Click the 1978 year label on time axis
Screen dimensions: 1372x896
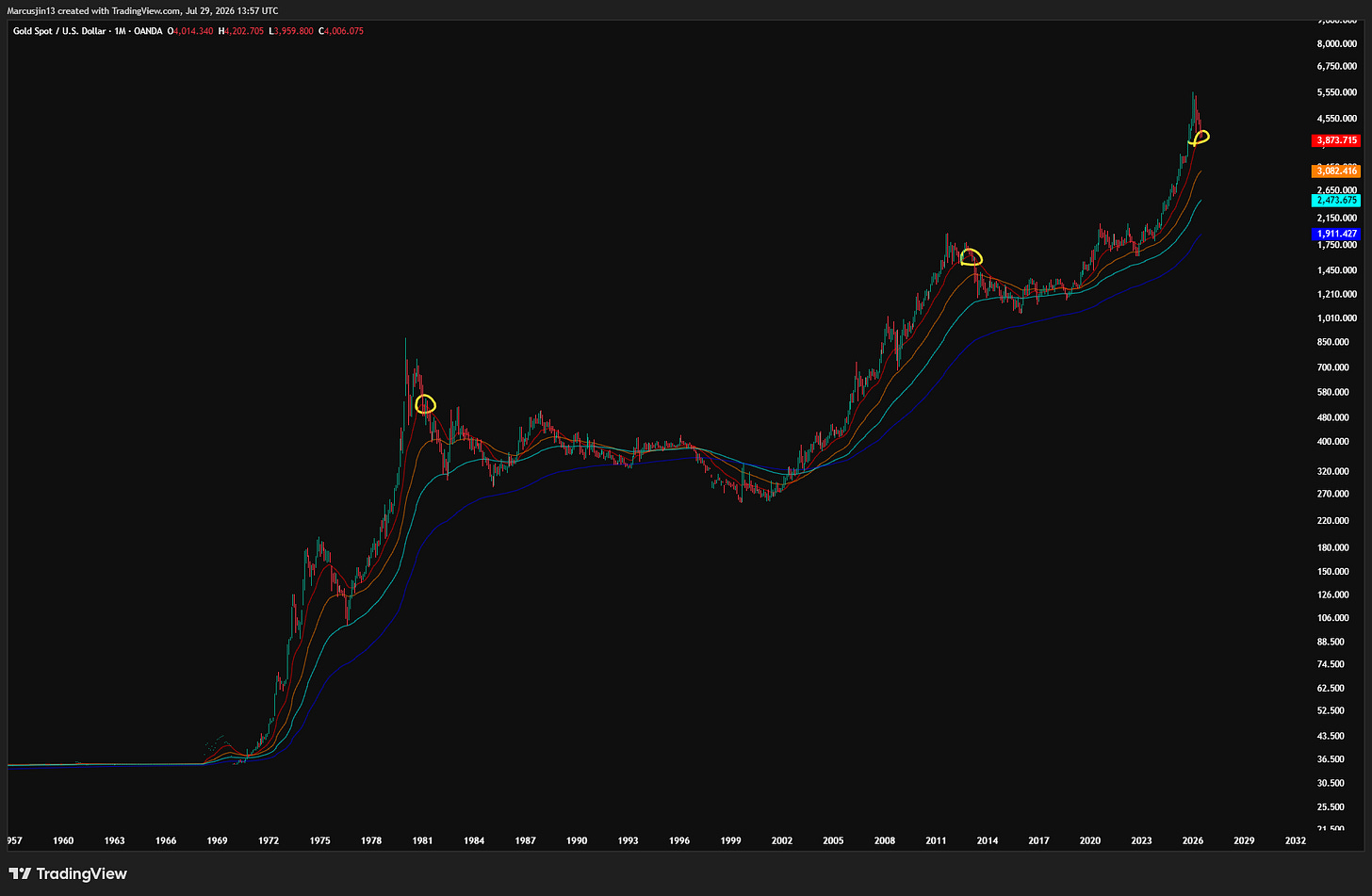tap(371, 840)
